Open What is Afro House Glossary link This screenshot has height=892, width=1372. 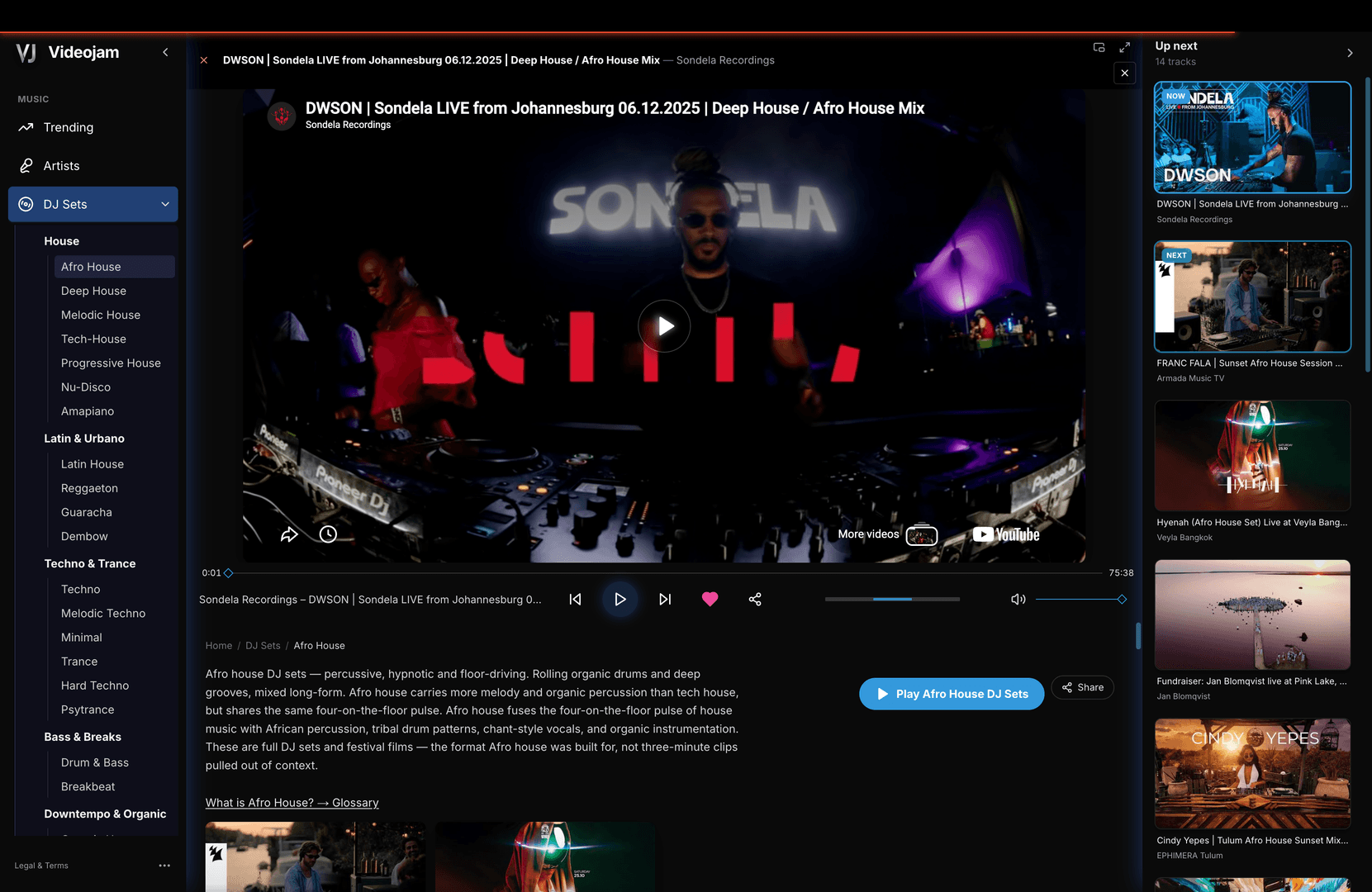click(x=292, y=803)
